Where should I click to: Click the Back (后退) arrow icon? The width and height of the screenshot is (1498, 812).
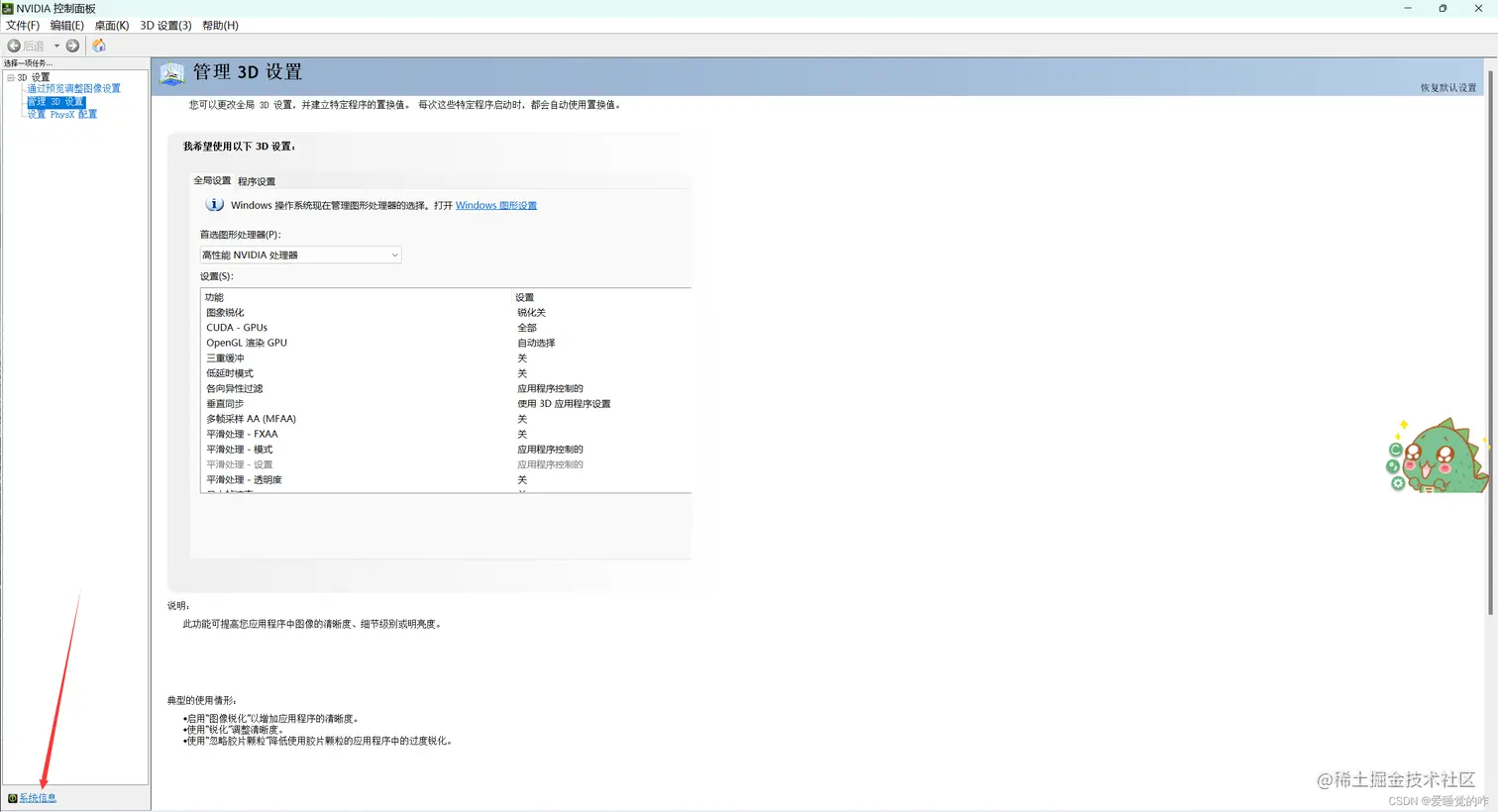14,46
